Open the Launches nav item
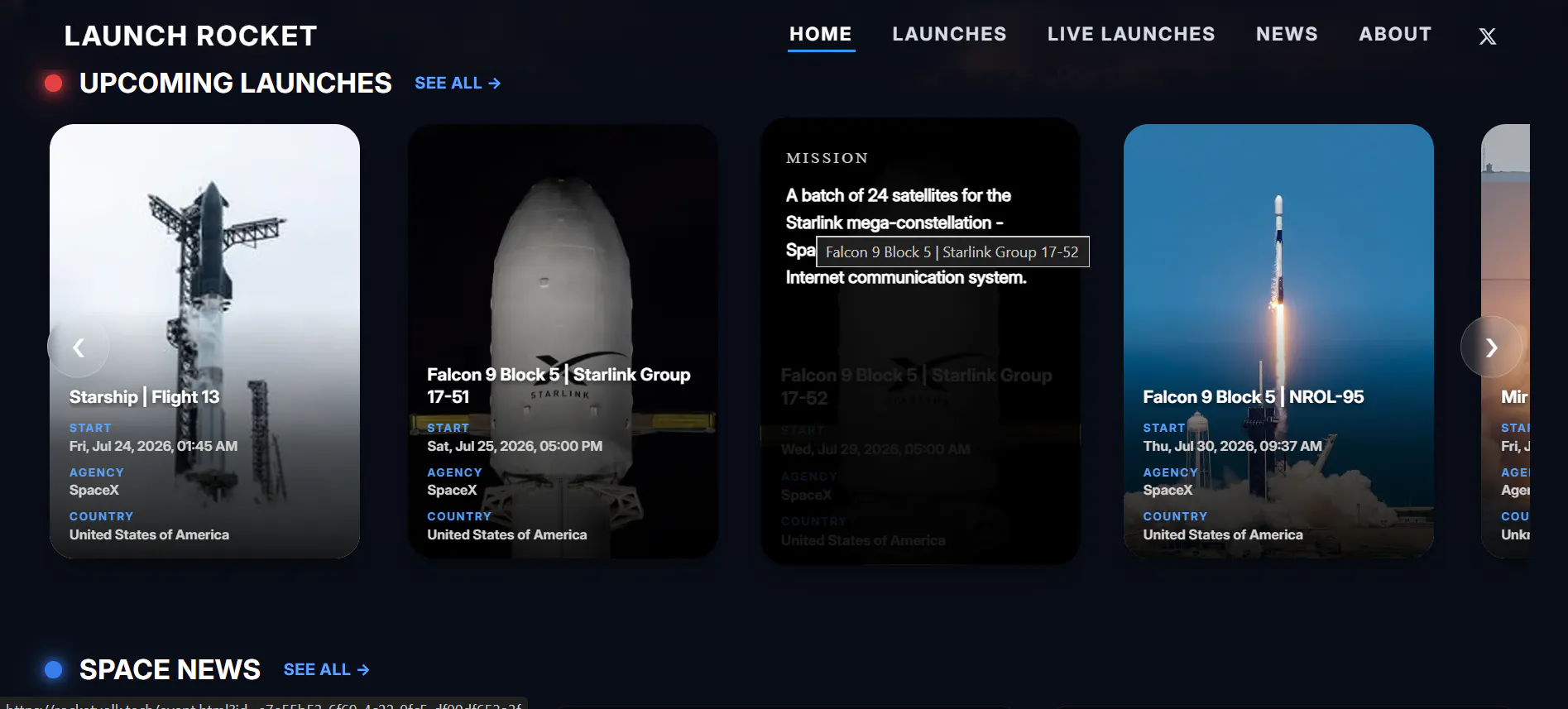Image resolution: width=1568 pixels, height=709 pixels. pyautogui.click(x=949, y=34)
